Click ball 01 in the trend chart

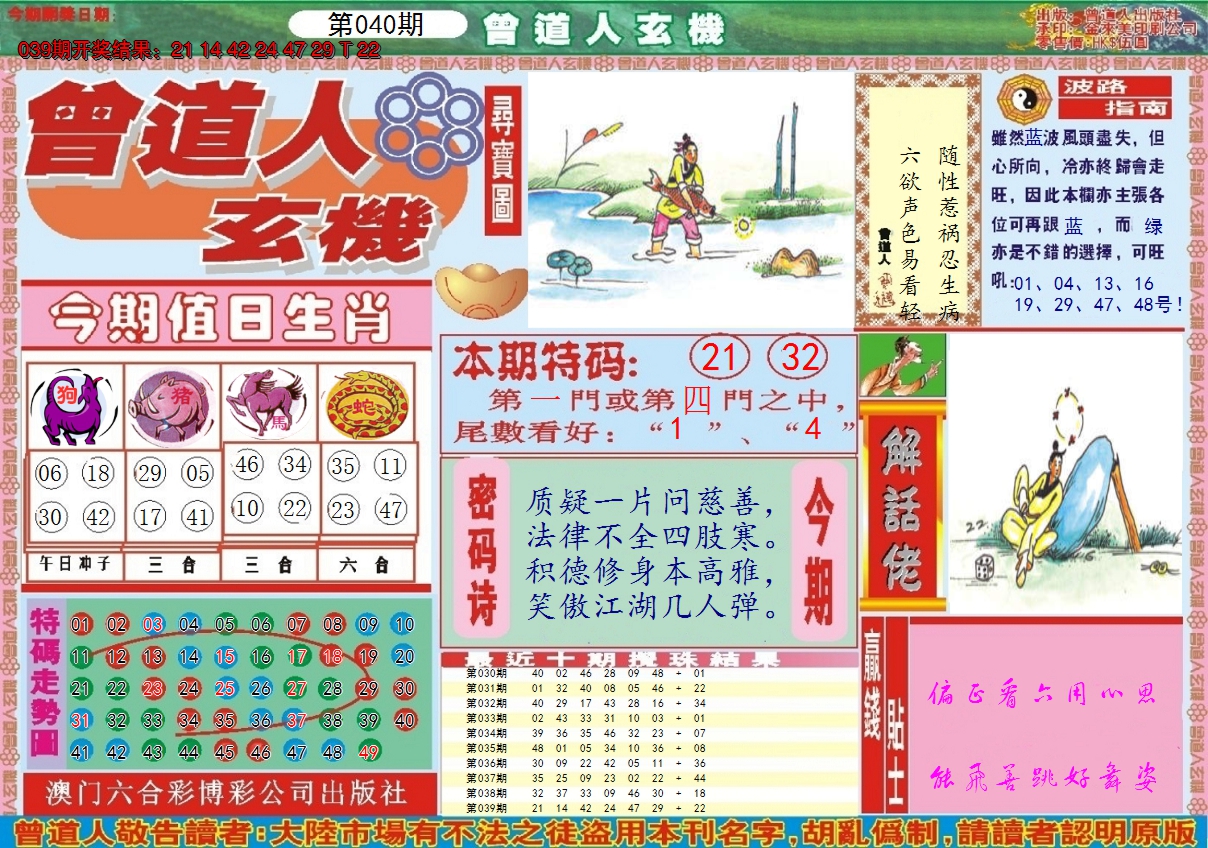point(81,626)
